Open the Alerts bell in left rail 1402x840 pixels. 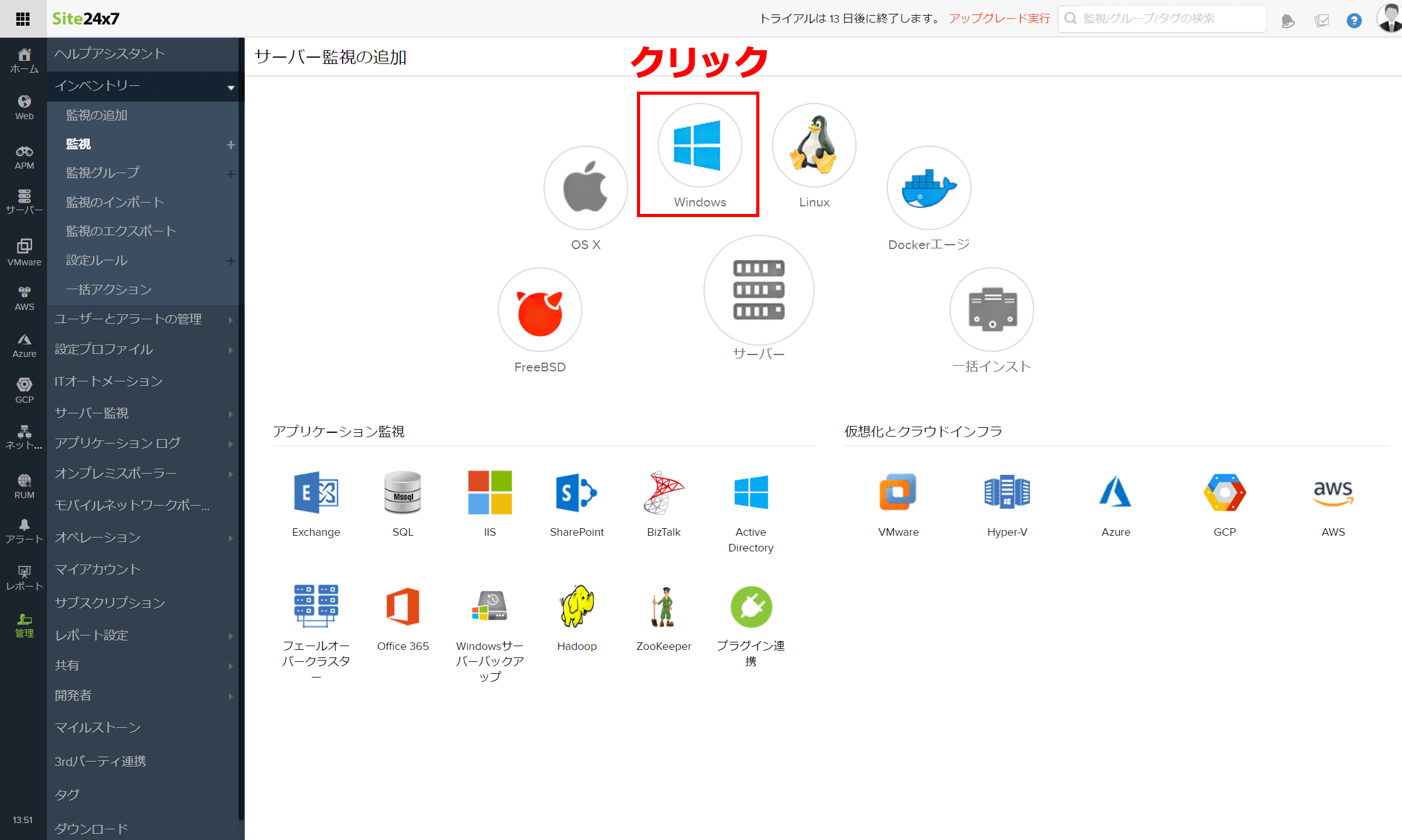[24, 531]
